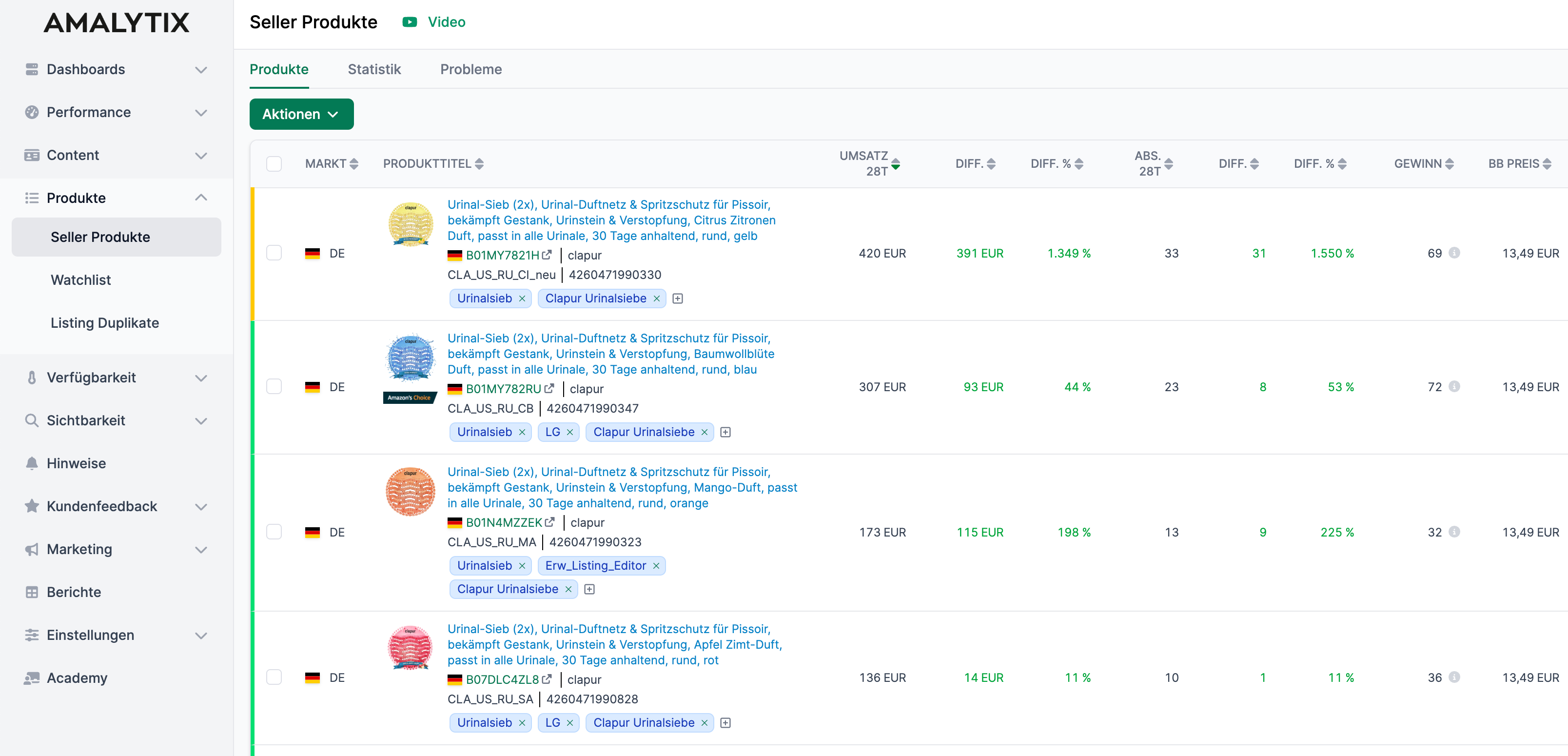Open the Probleme tab
1568x756 pixels.
click(x=470, y=69)
